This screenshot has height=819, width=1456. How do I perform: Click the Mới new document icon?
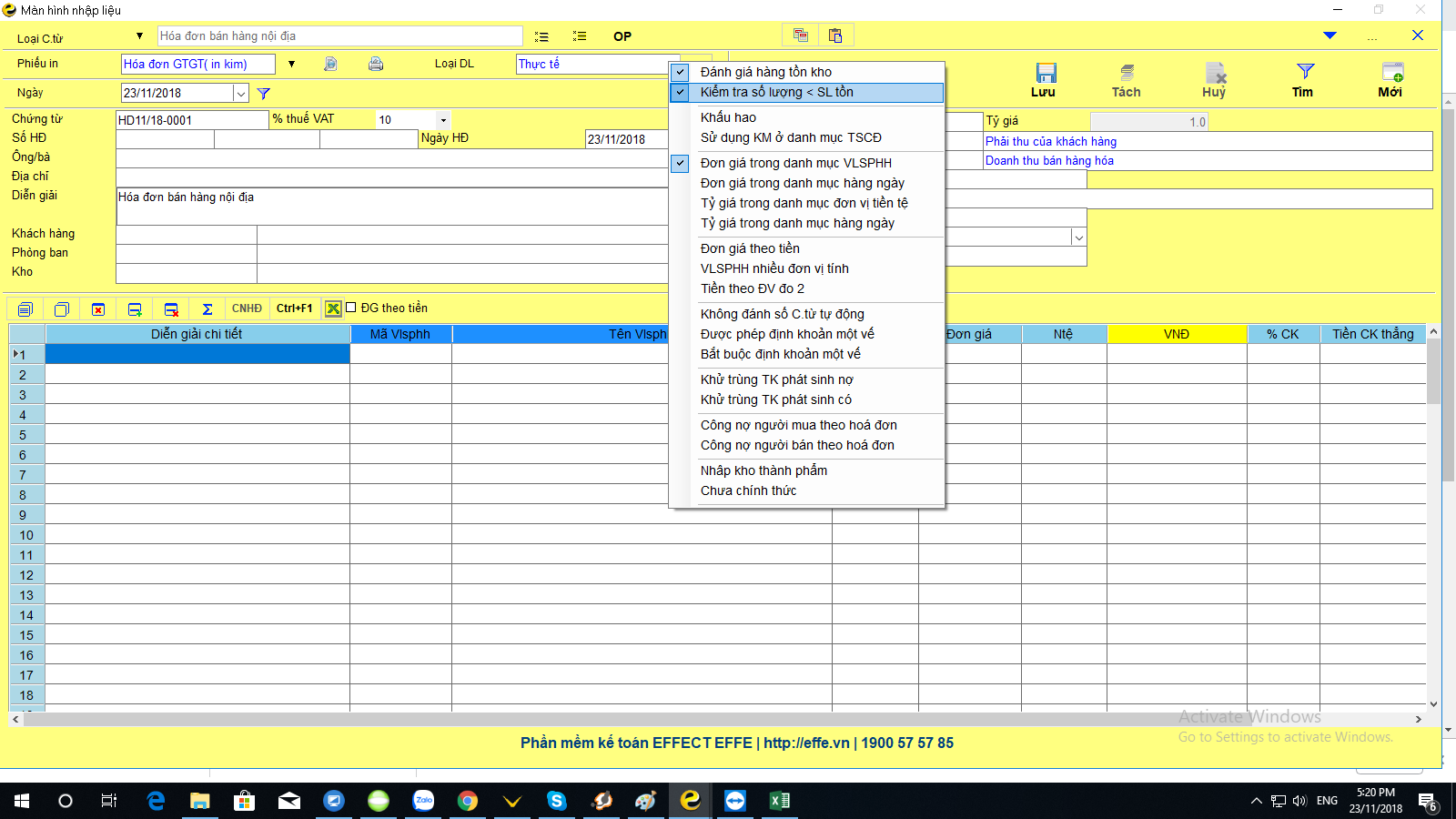pos(1391,73)
